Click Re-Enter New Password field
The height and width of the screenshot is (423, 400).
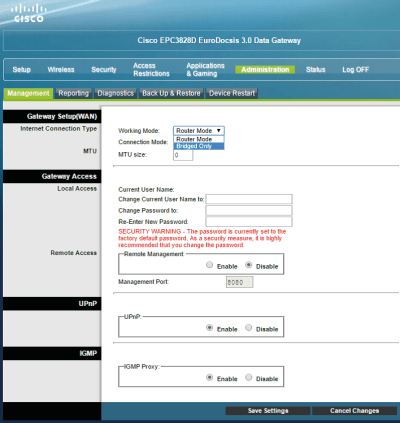click(x=249, y=222)
